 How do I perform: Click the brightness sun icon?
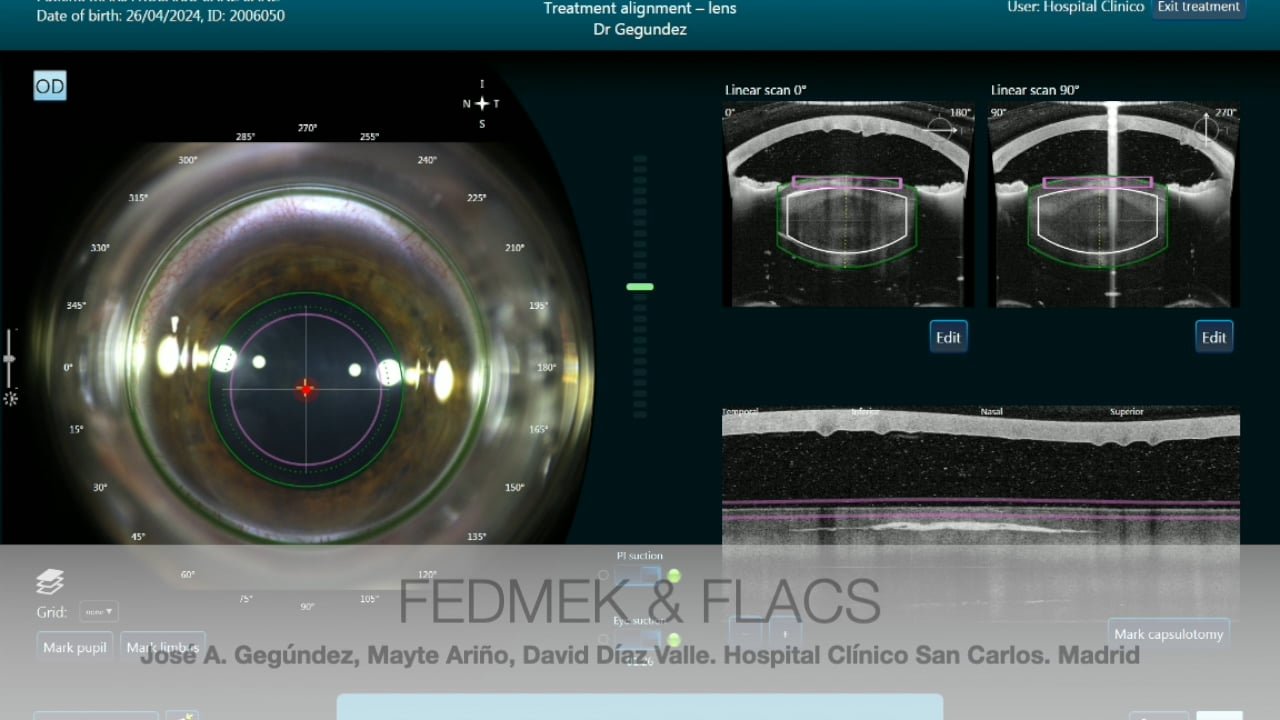pyautogui.click(x=10, y=398)
